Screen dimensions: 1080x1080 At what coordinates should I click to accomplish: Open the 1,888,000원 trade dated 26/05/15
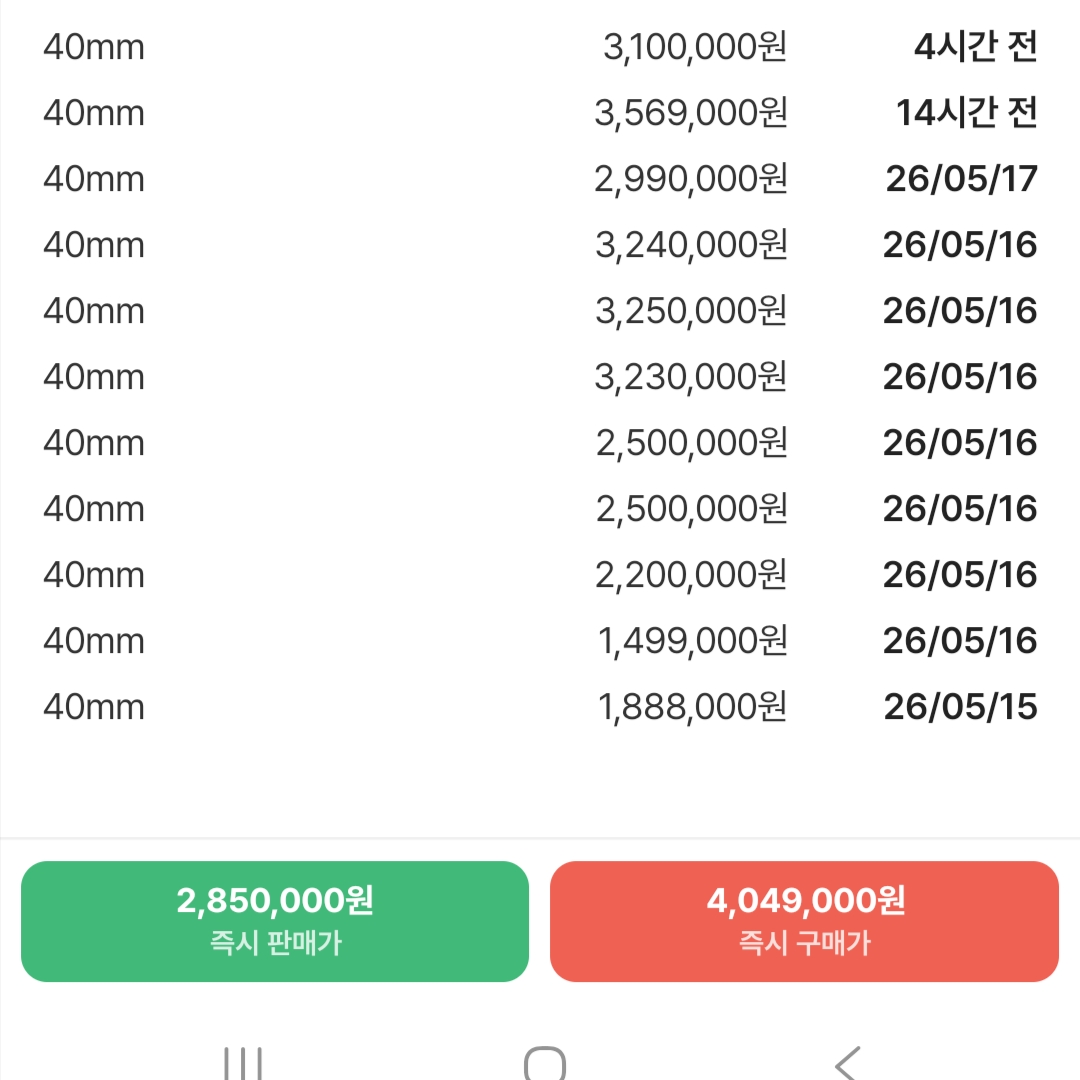(x=540, y=707)
